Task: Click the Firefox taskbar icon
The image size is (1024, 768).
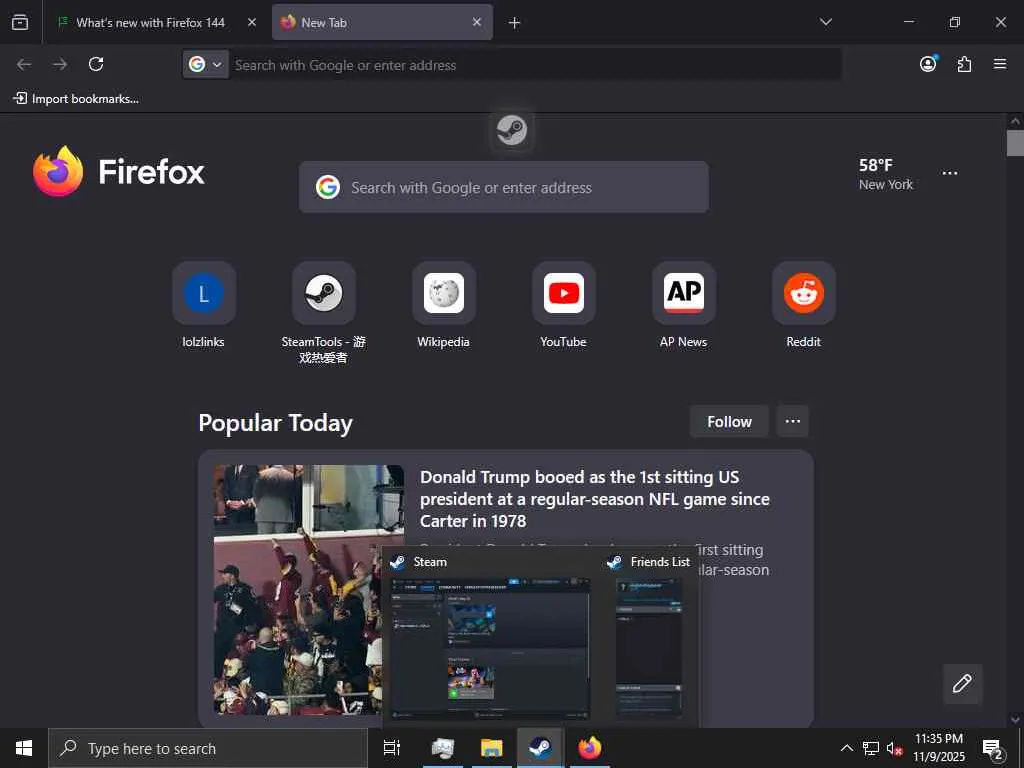Action: click(590, 748)
